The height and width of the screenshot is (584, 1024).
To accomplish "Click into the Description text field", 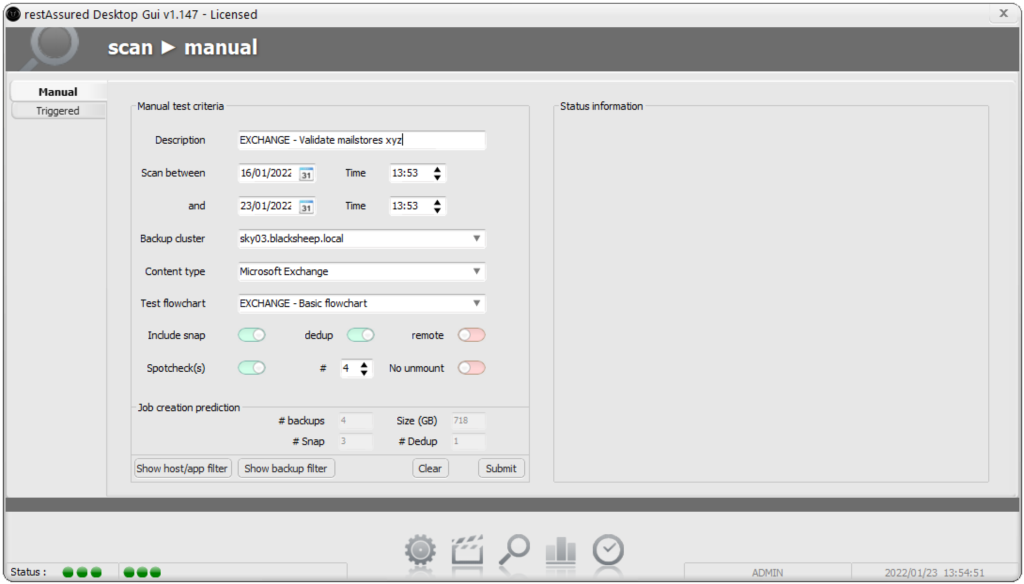I will (361, 140).
